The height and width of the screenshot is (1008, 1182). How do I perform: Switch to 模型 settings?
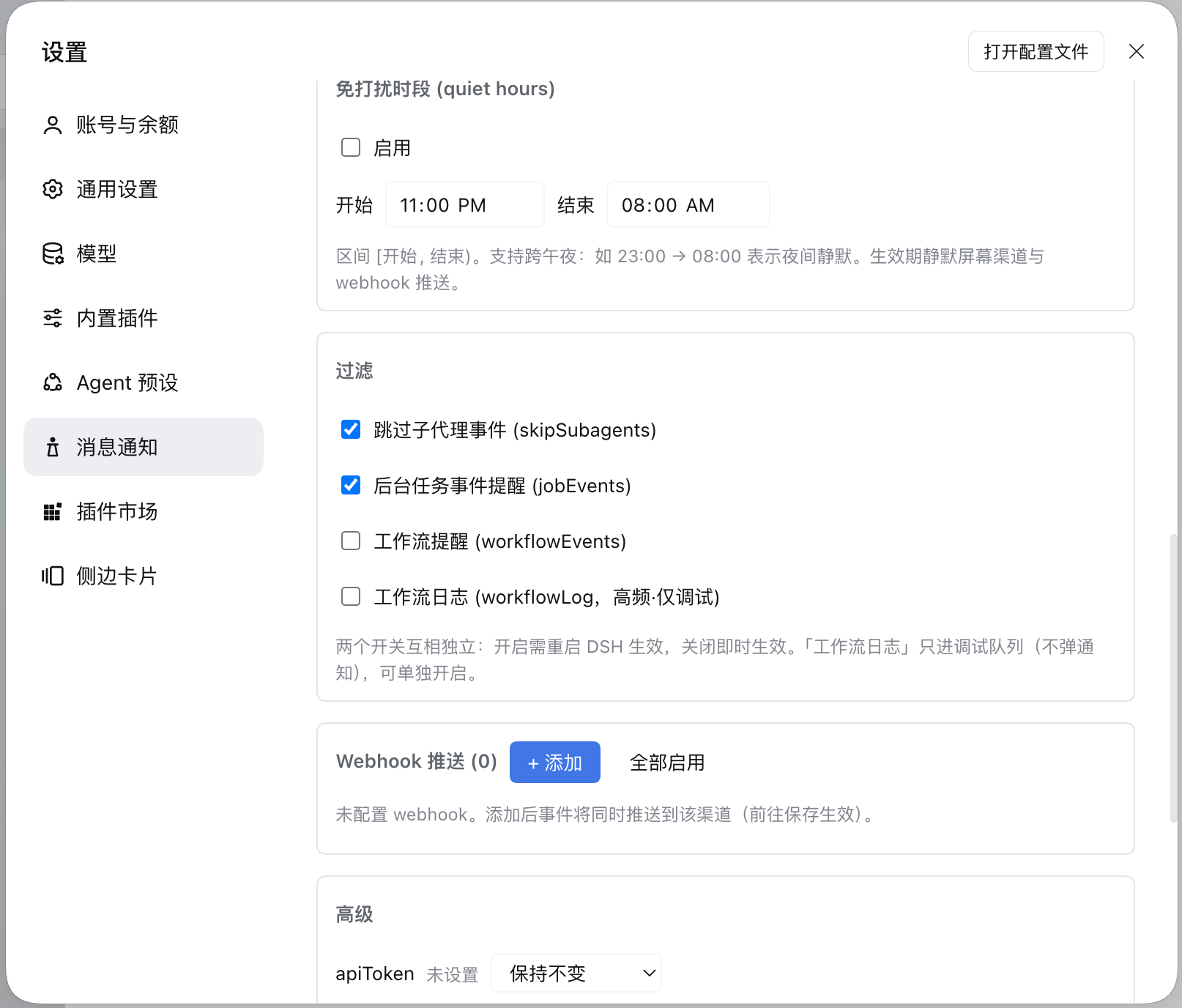tap(144, 254)
